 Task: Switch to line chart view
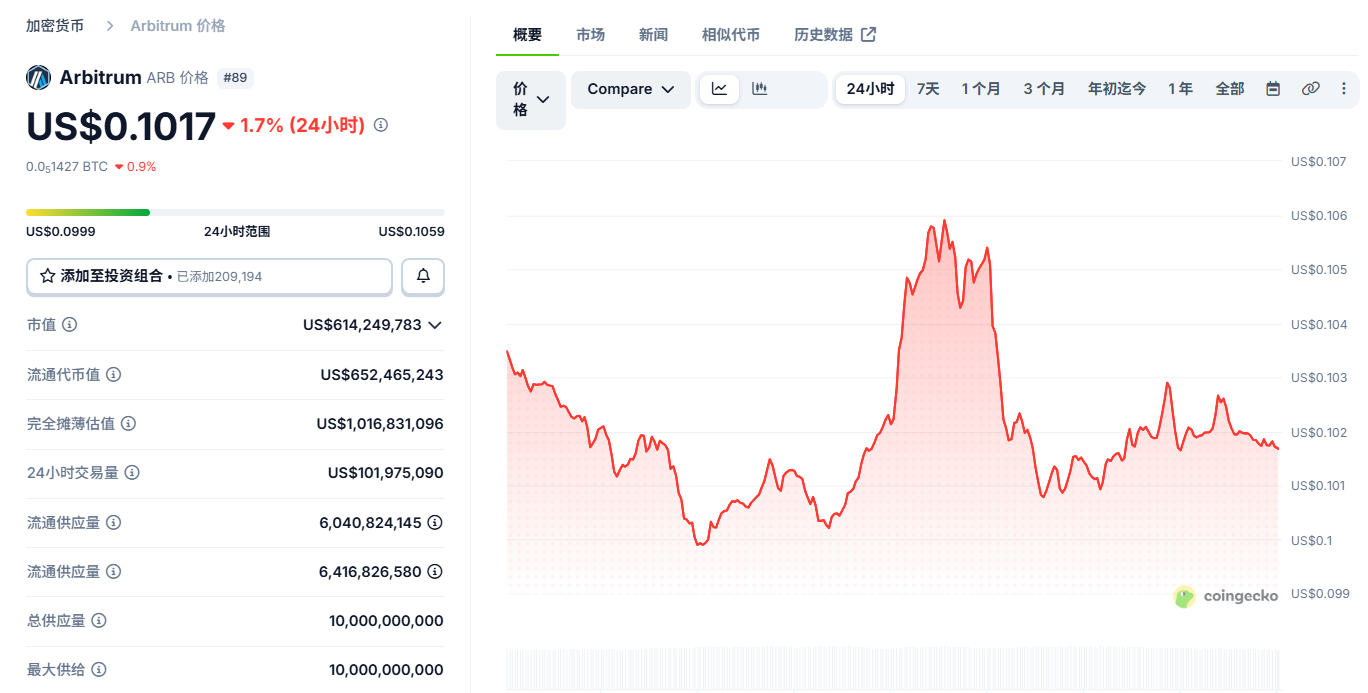720,89
